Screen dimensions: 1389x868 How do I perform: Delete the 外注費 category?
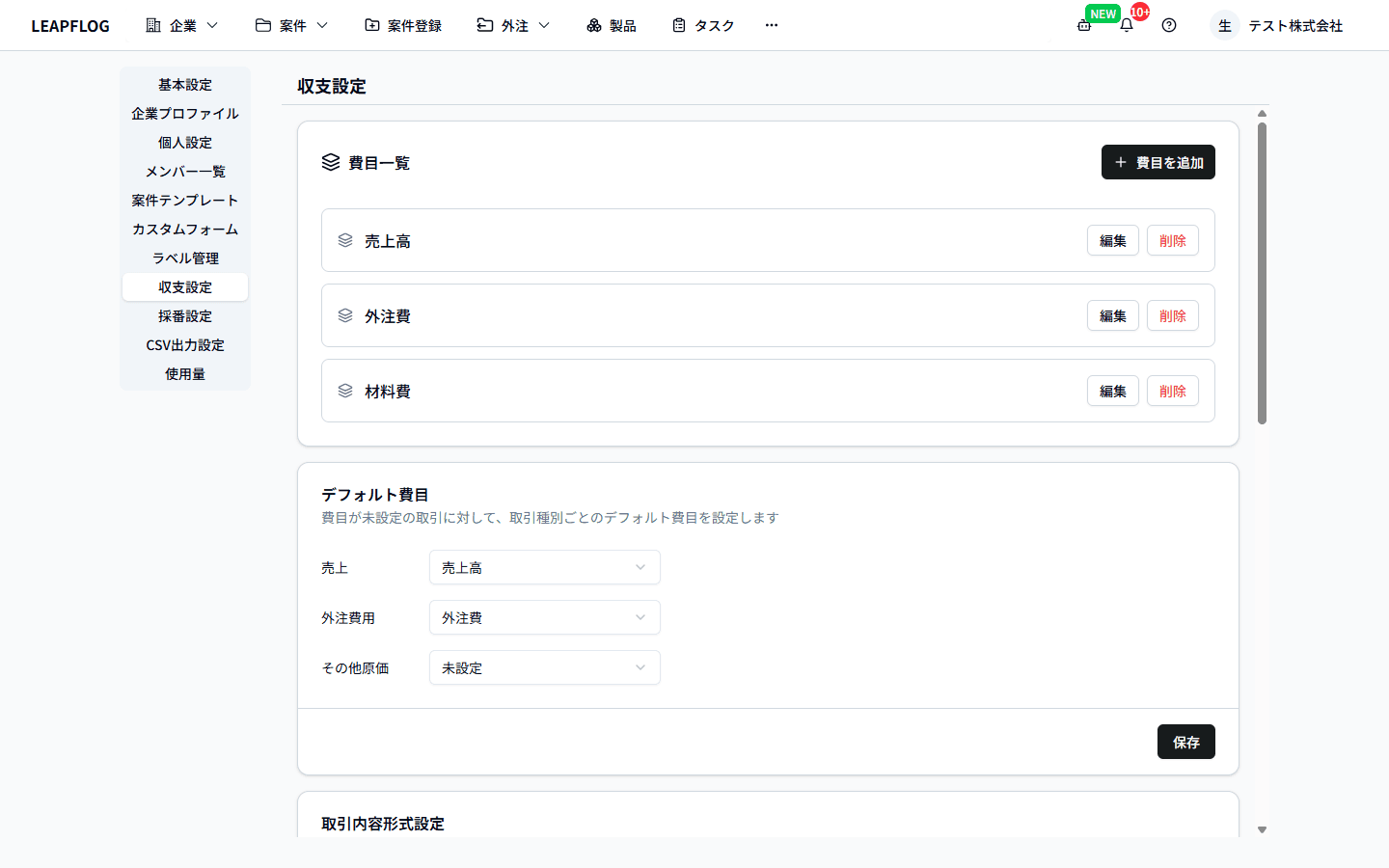pyautogui.click(x=1172, y=315)
